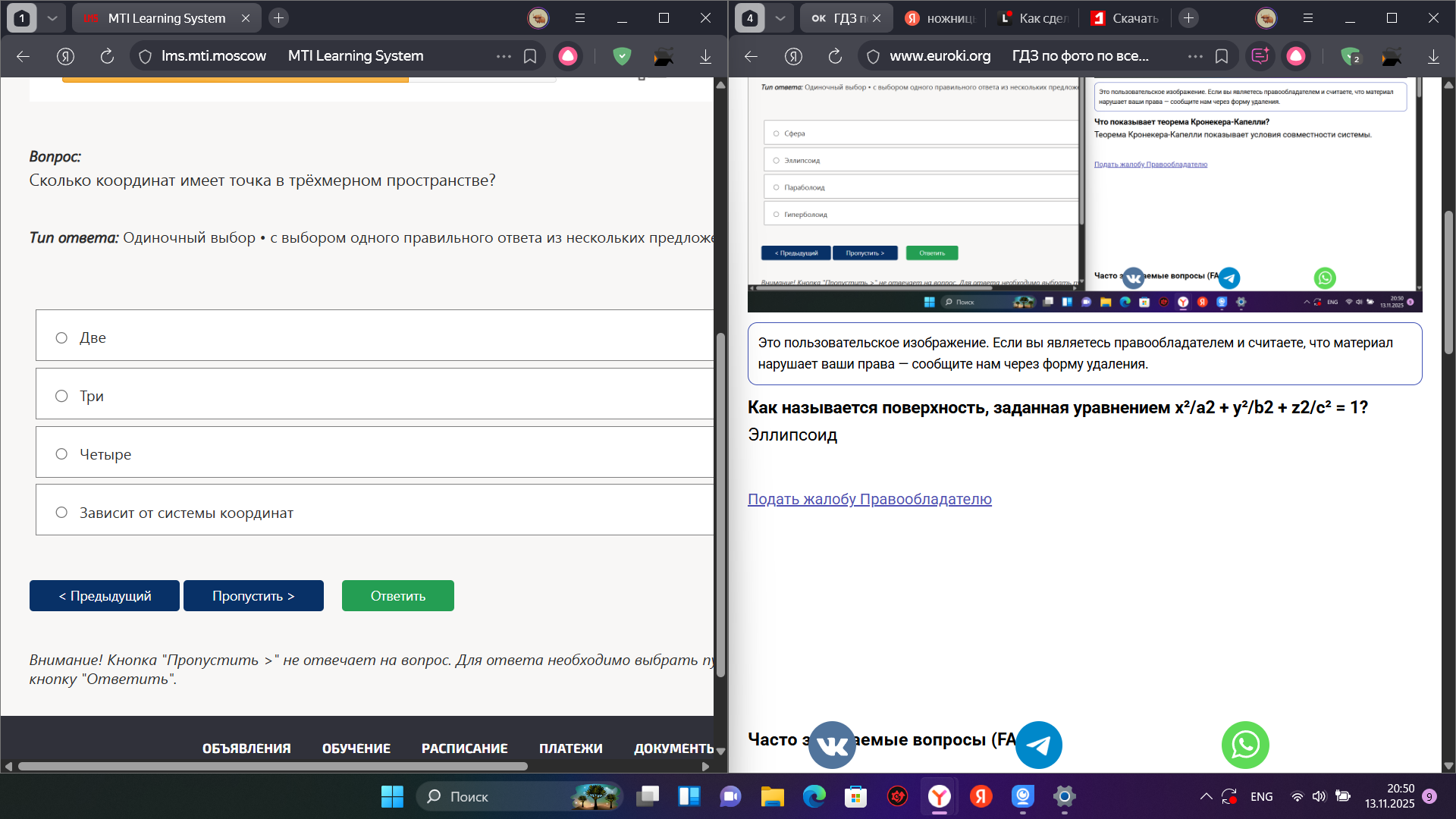Expand the tab list chevron in right browser

pyautogui.click(x=780, y=18)
